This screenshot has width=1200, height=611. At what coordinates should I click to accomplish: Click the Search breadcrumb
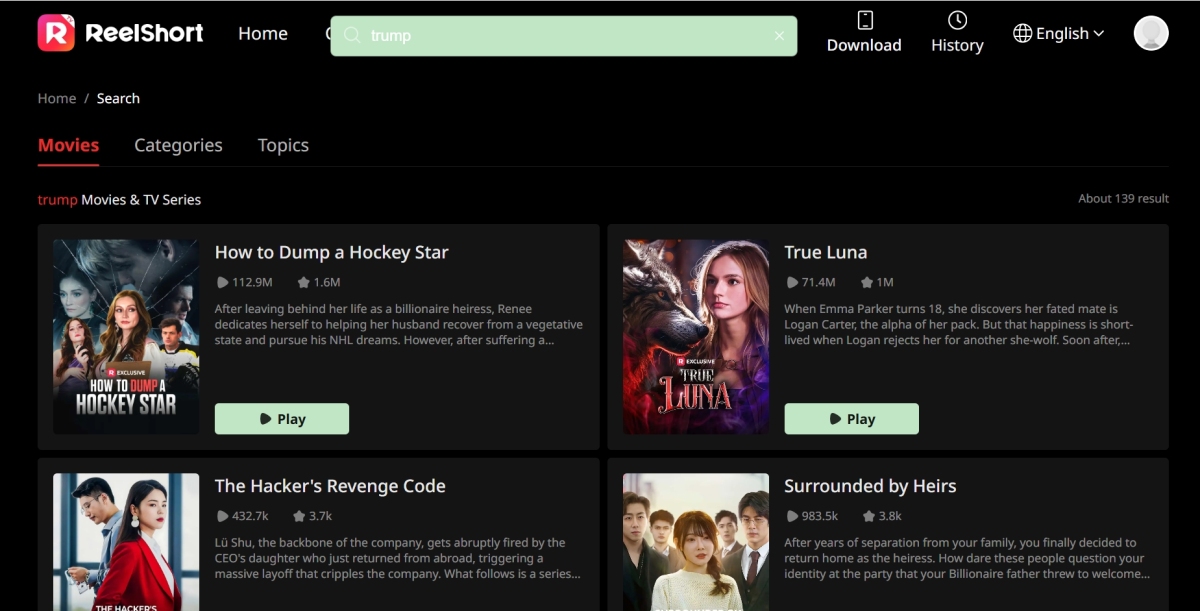pyautogui.click(x=118, y=98)
